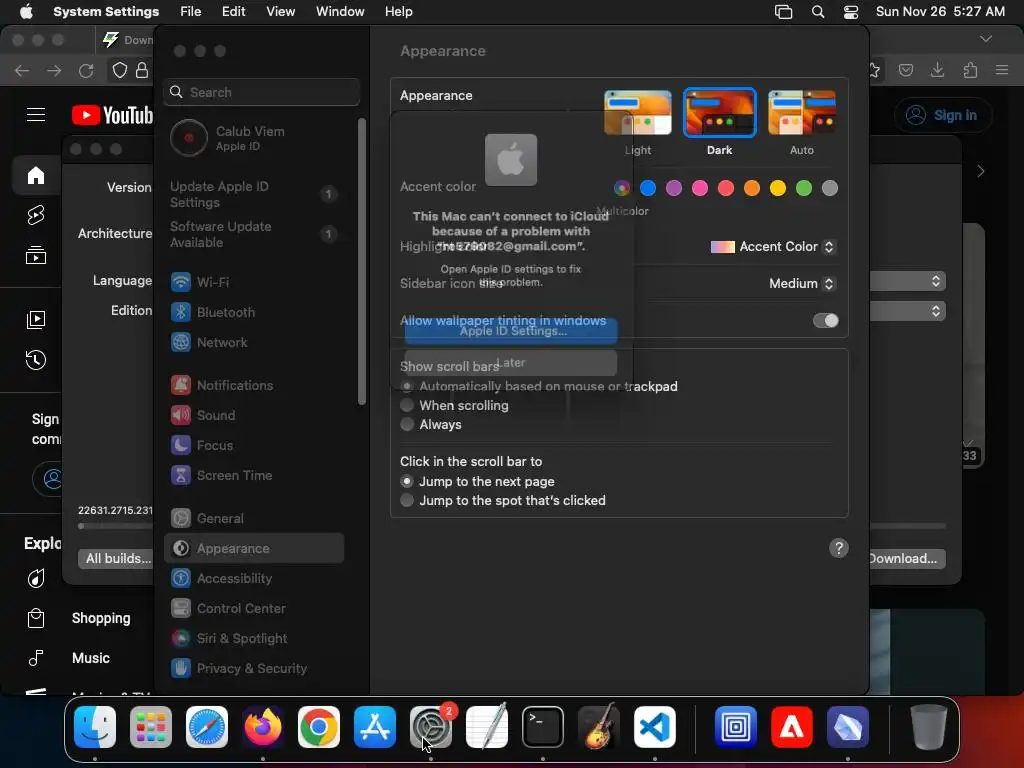Open Launchpad from the Dock
The image size is (1024, 768).
pos(151,727)
